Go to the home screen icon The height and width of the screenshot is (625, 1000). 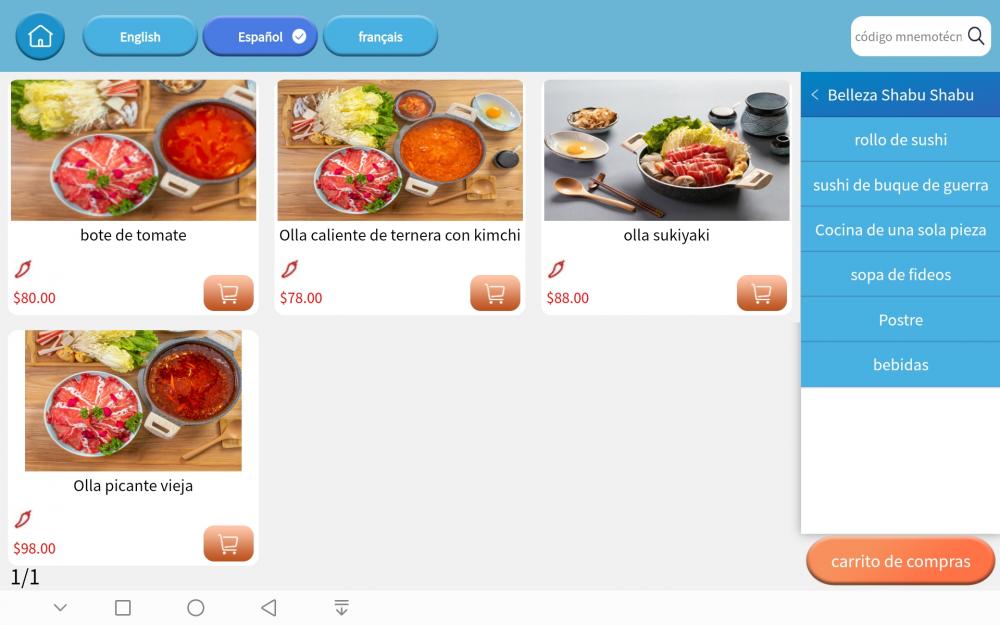(40, 36)
